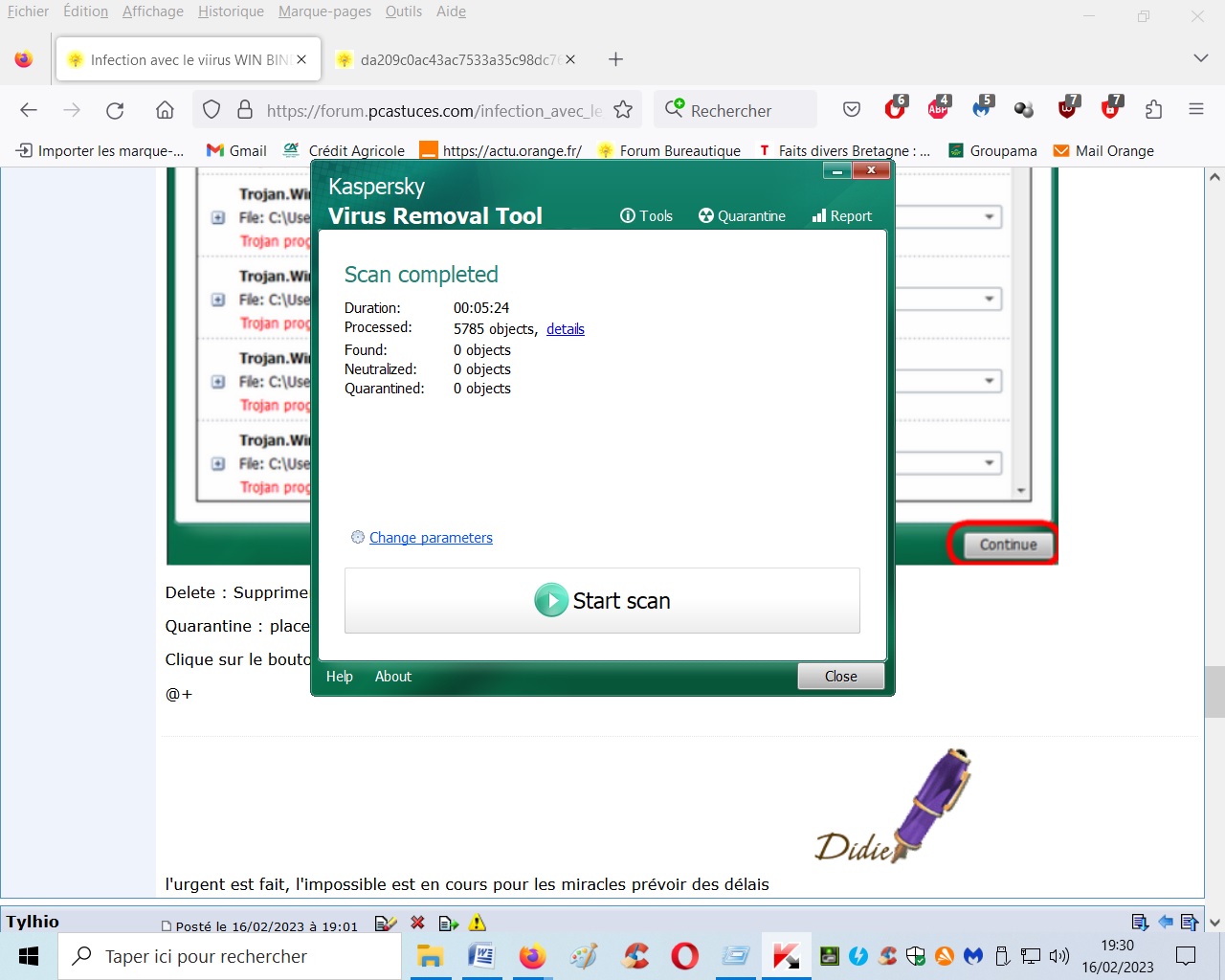This screenshot has width=1225, height=980.
Task: Click the Start scan button
Action: (602, 601)
